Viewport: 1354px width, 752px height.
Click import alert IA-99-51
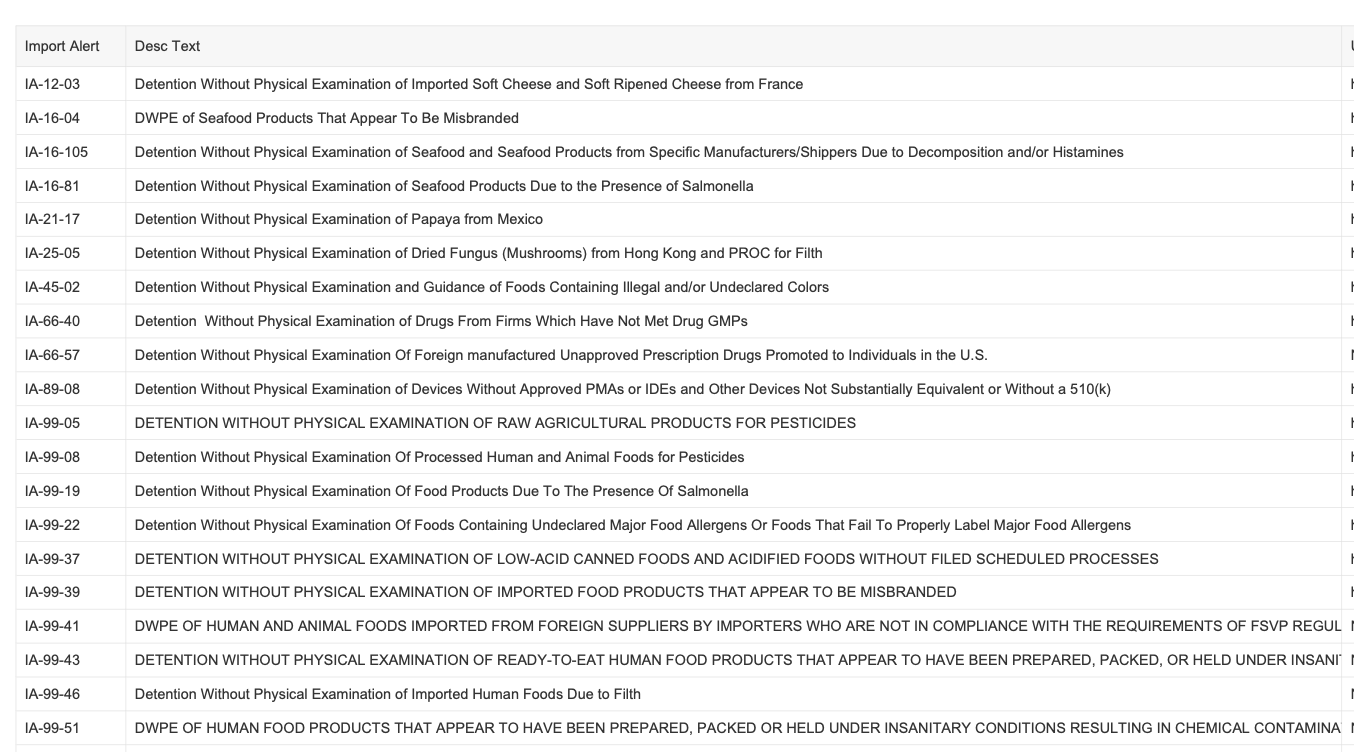[x=52, y=728]
